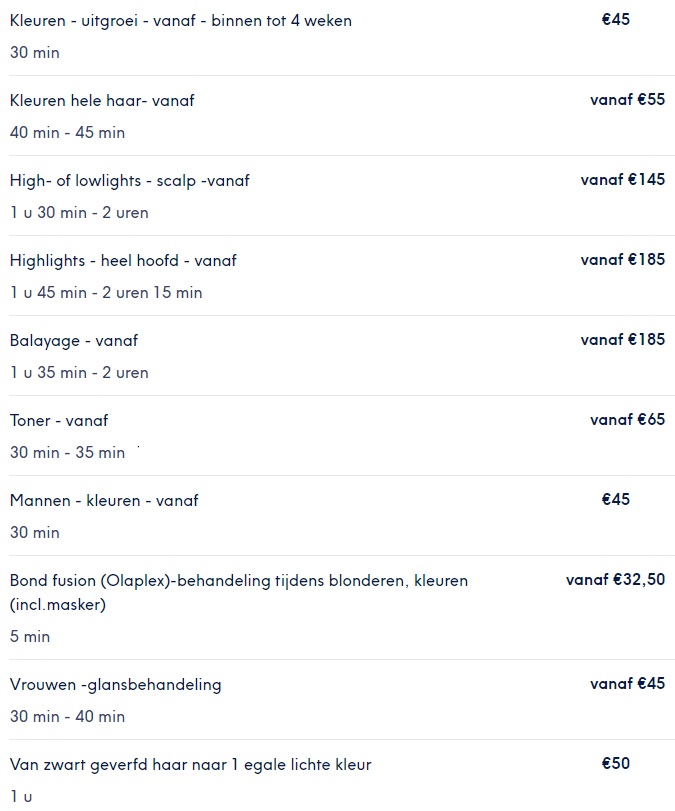Select the Toner service
Image resolution: width=675 pixels, height=811 pixels.
point(341,436)
